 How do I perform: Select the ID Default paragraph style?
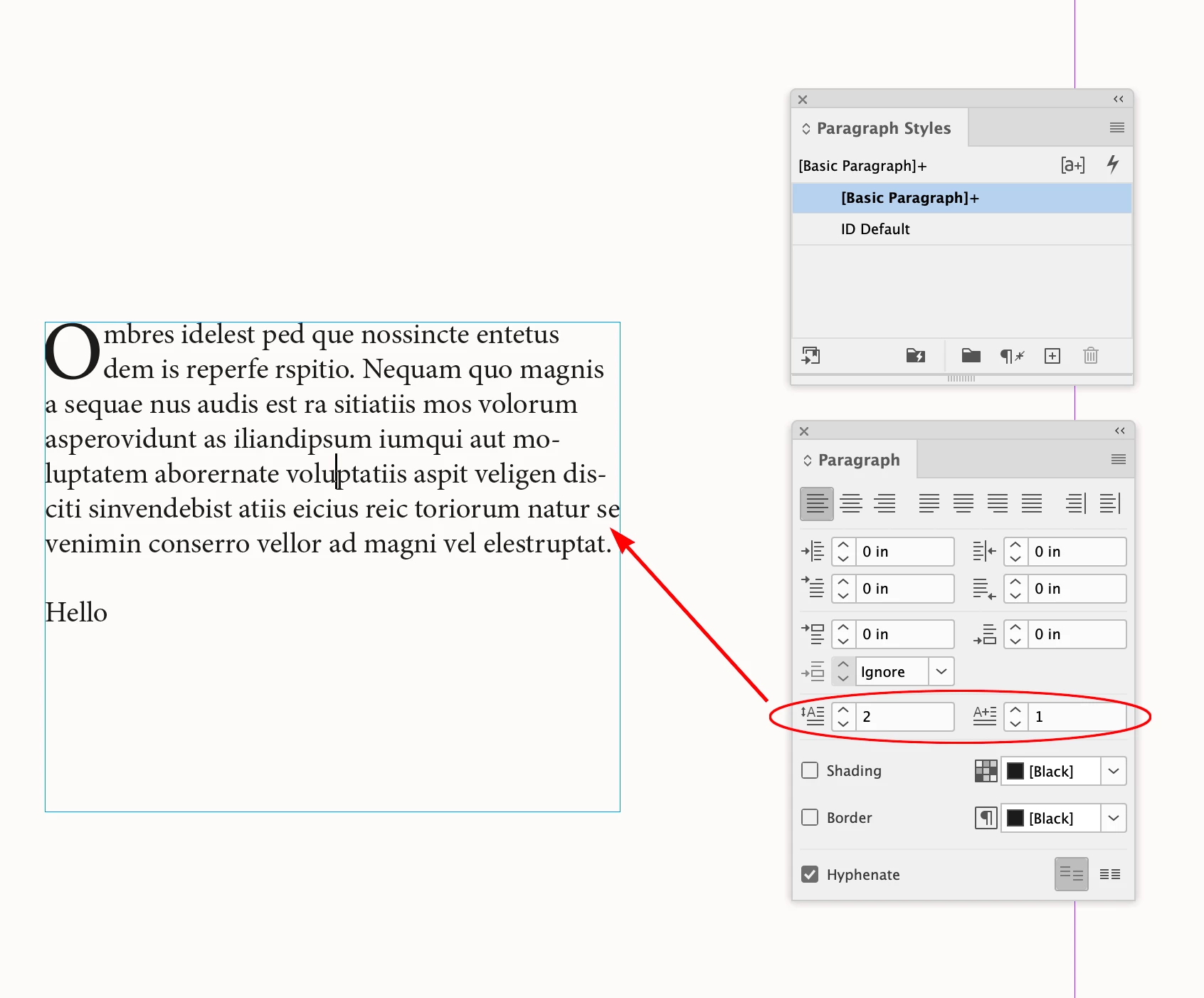click(962, 229)
